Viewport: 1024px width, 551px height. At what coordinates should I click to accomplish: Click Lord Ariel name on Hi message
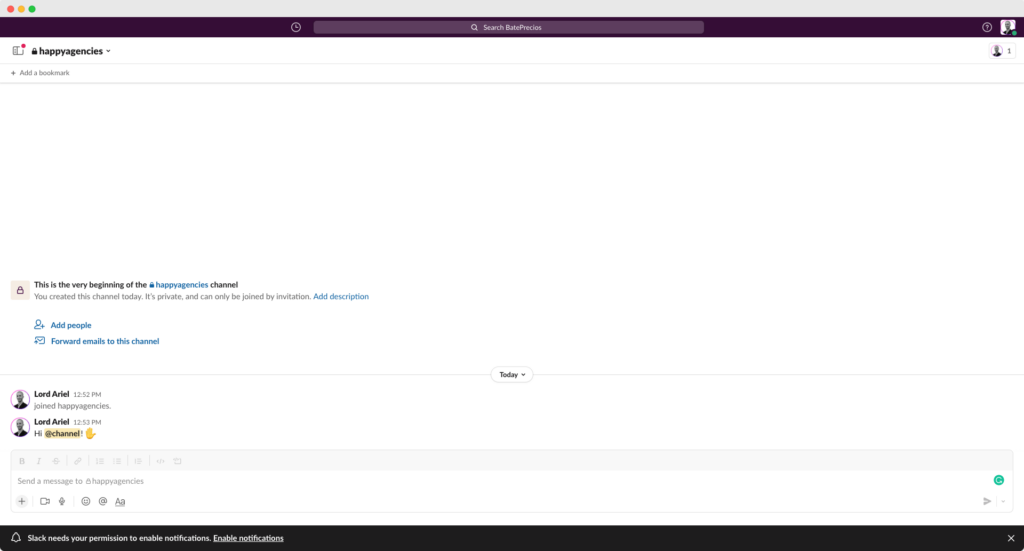[x=52, y=422]
